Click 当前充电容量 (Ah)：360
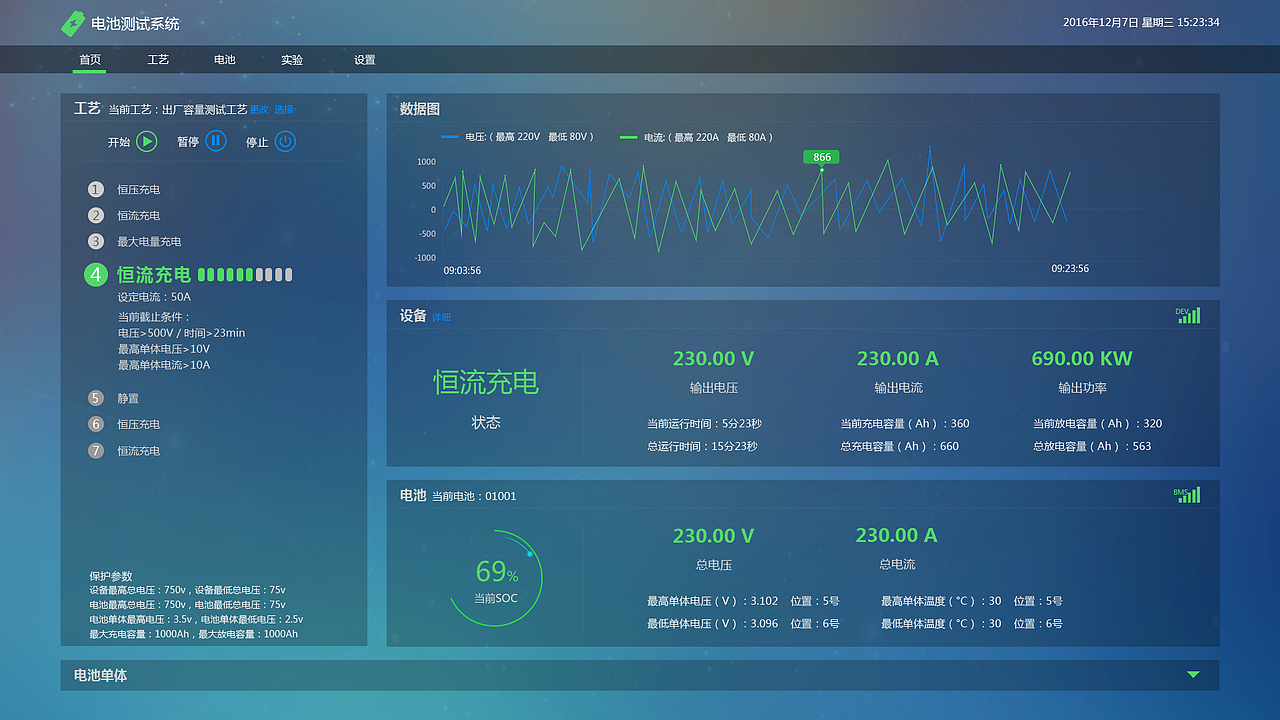 click(x=905, y=424)
